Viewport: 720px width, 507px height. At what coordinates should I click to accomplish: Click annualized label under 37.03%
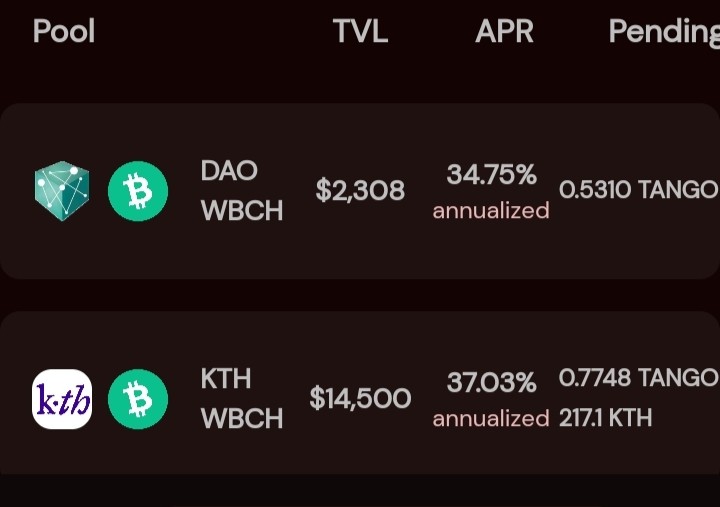491,419
